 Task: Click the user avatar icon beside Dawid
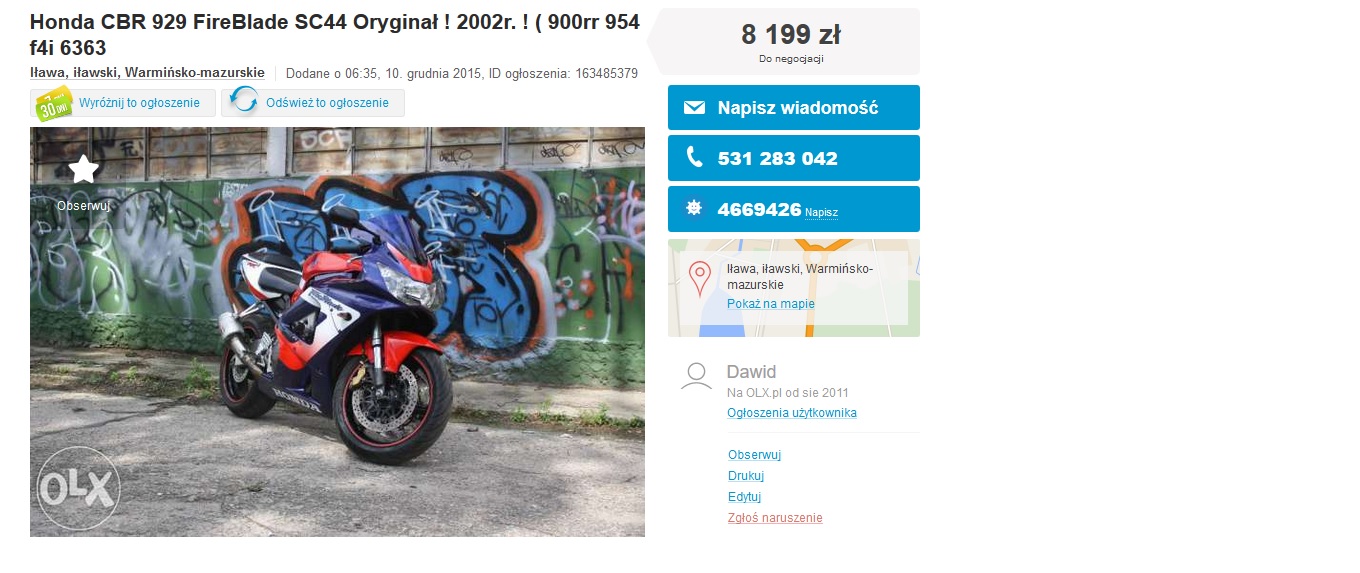click(x=696, y=376)
